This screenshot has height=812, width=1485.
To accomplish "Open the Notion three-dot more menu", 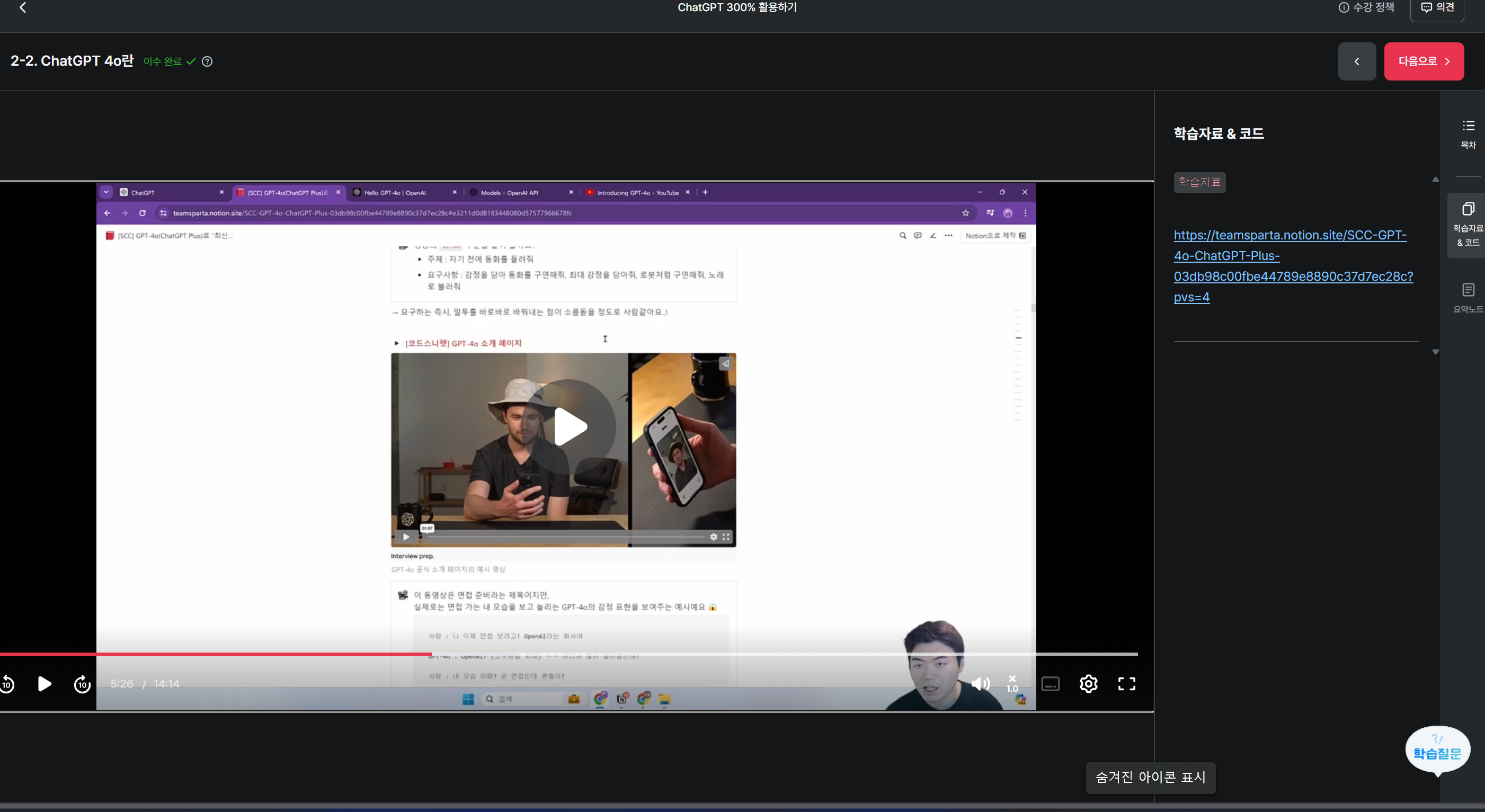I will click(948, 236).
